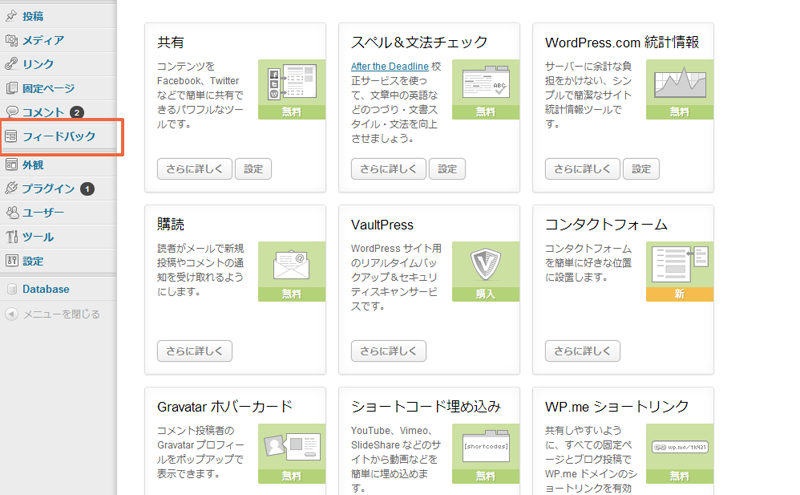Viewport: 800px width, 495px height.
Task: Click the VaultPress card title
Action: pos(382,225)
